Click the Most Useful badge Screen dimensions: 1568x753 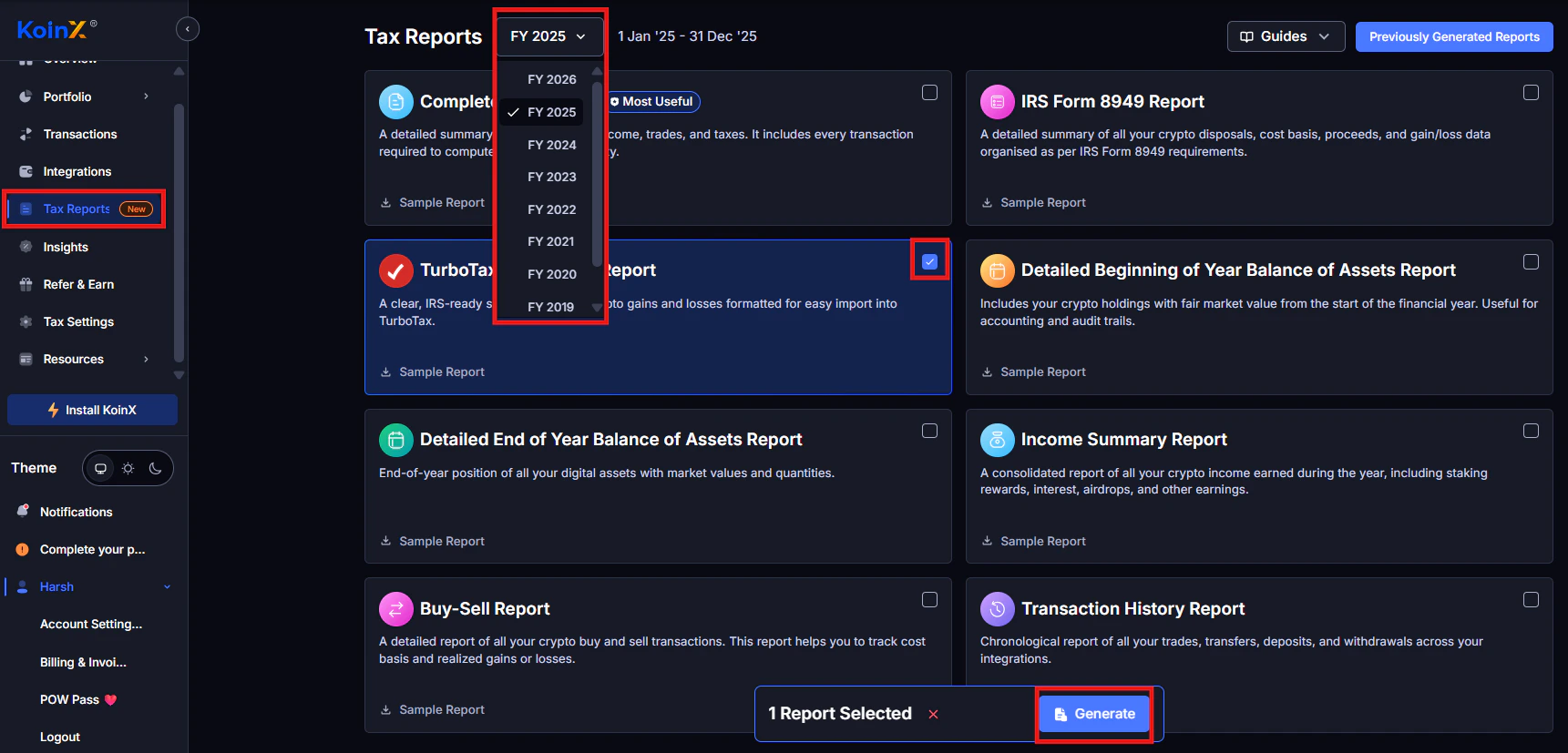[651, 101]
